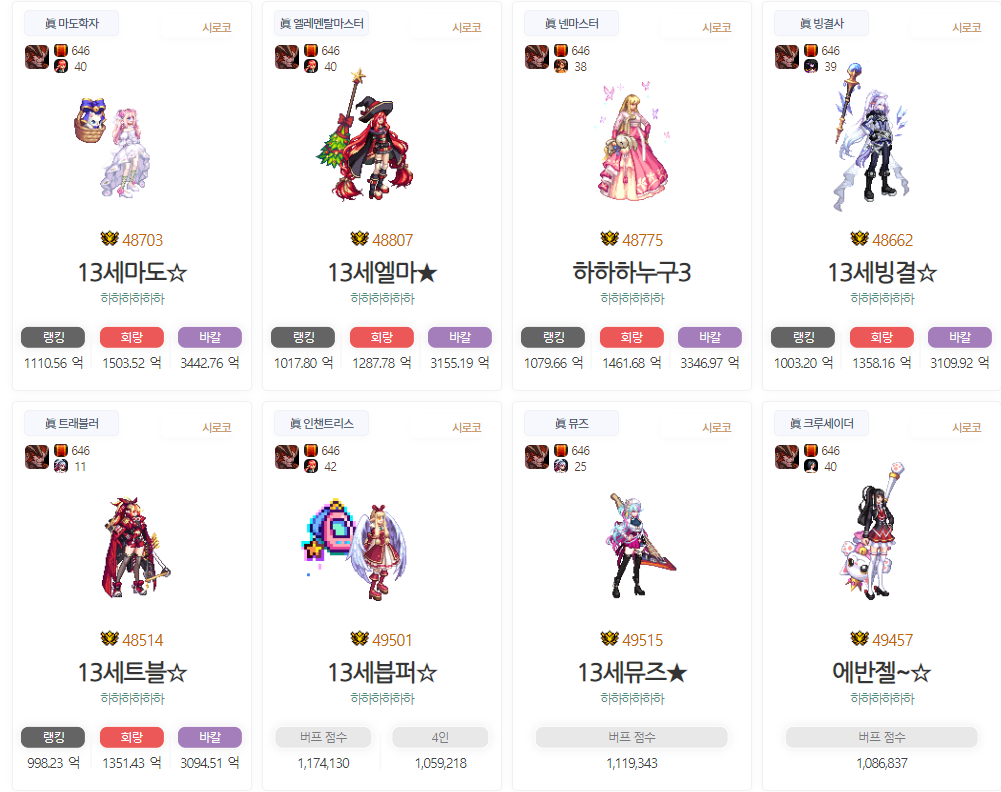Click the 4인 label on the 13세법퍼☆ card
Viewport: 1001px width, 792px height.
coord(440,737)
